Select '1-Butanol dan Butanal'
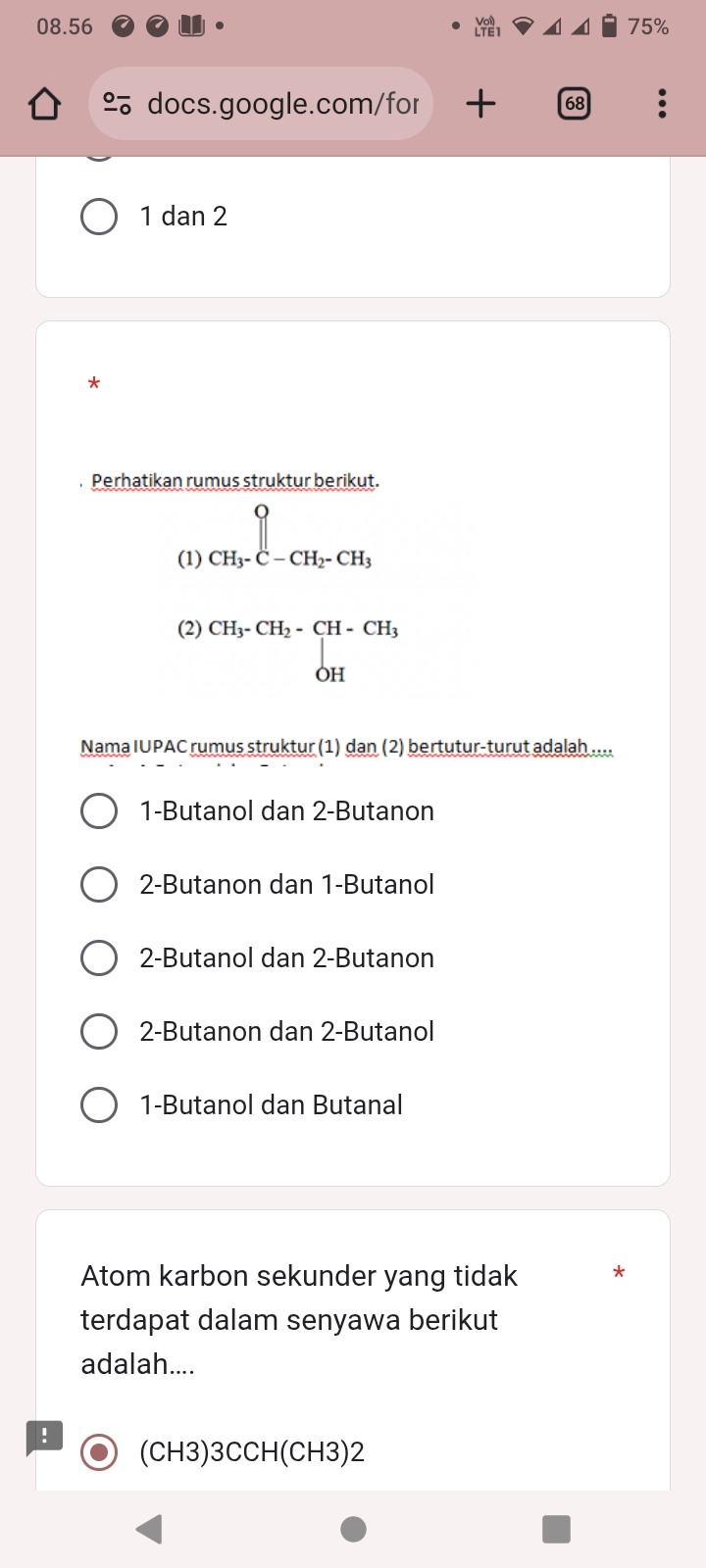706x1568 pixels. click(99, 1104)
